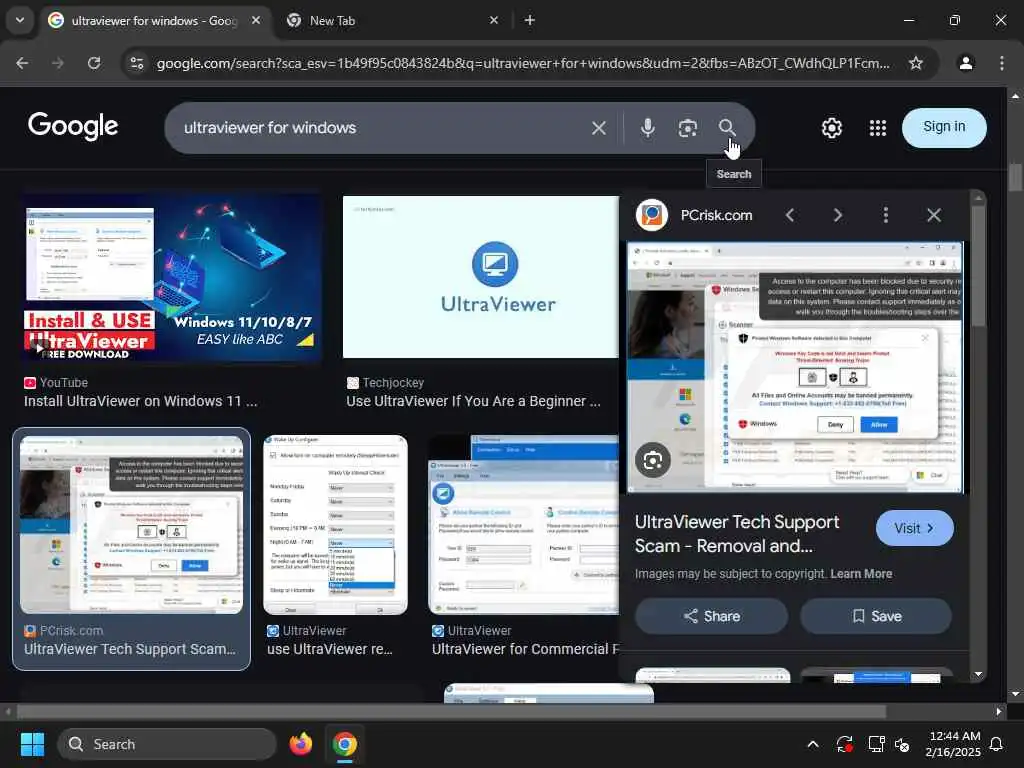Go forward with the browser arrow
This screenshot has width=1024, height=768.
point(58,63)
